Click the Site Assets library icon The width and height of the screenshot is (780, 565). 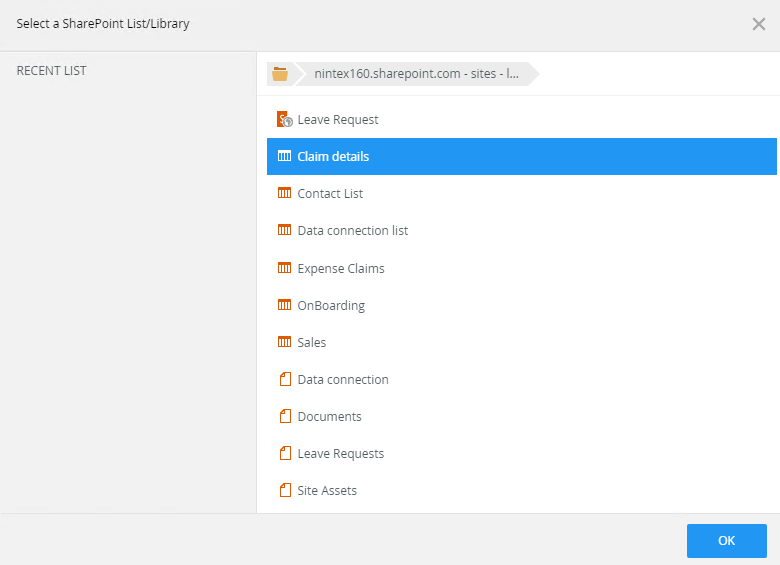(x=284, y=490)
